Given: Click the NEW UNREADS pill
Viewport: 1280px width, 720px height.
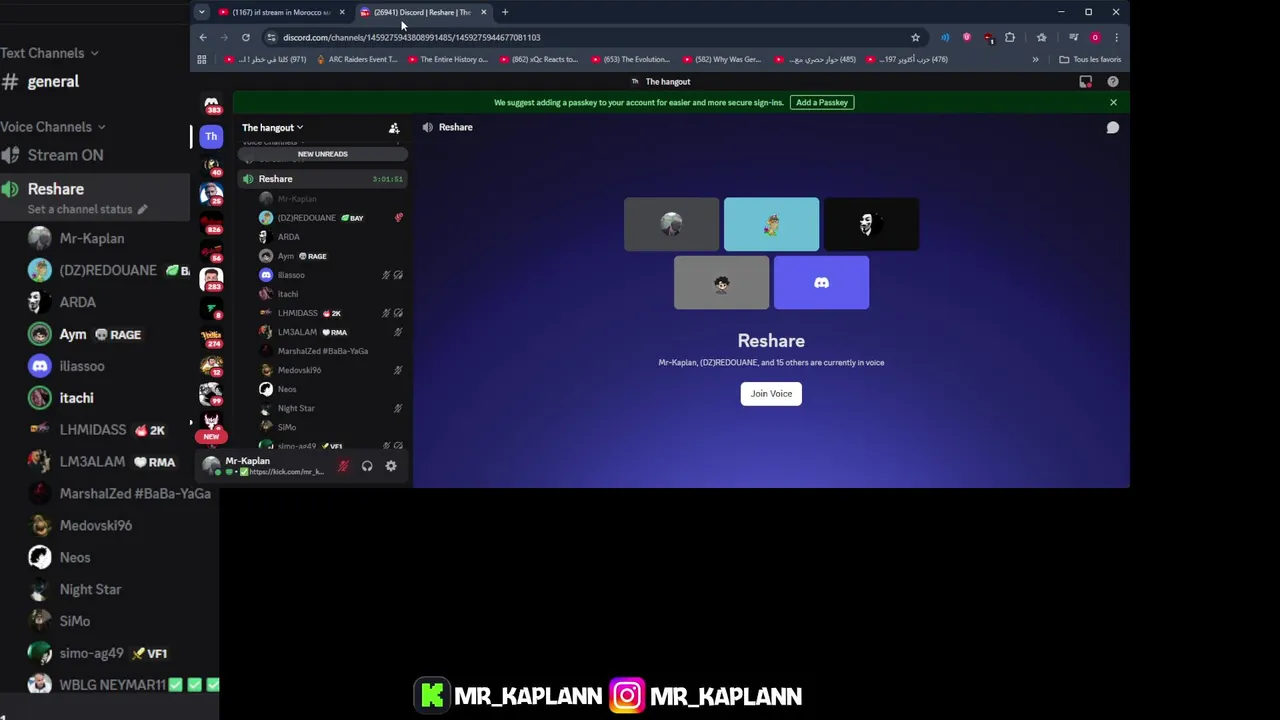Looking at the screenshot, I should 323,154.
